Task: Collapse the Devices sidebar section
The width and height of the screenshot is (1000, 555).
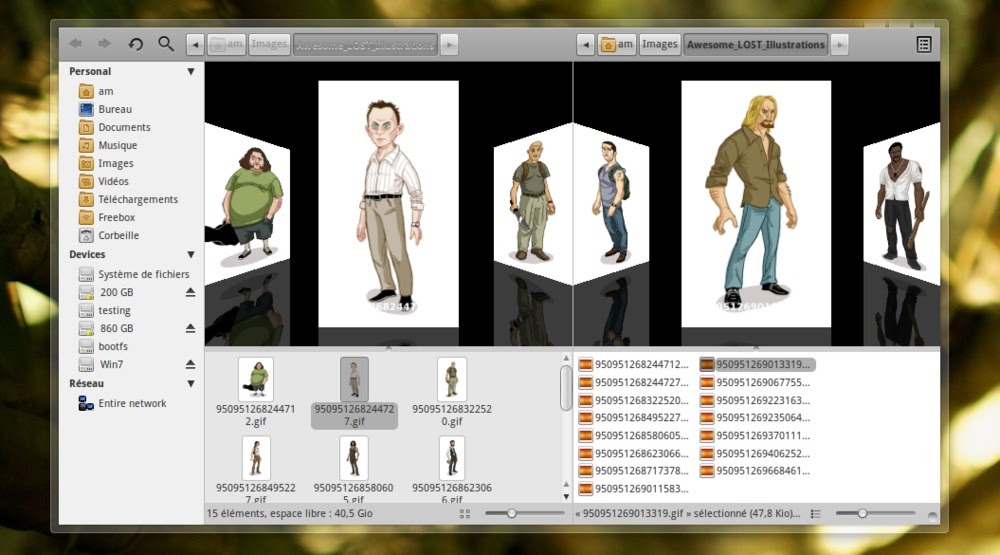Action: [x=190, y=255]
